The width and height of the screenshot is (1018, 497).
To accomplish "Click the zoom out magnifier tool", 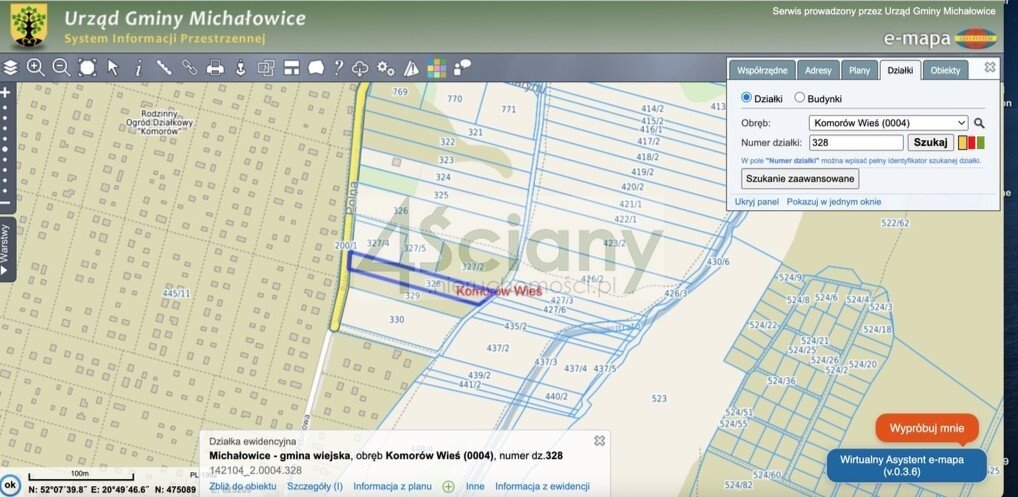I will pyautogui.click(x=61, y=68).
